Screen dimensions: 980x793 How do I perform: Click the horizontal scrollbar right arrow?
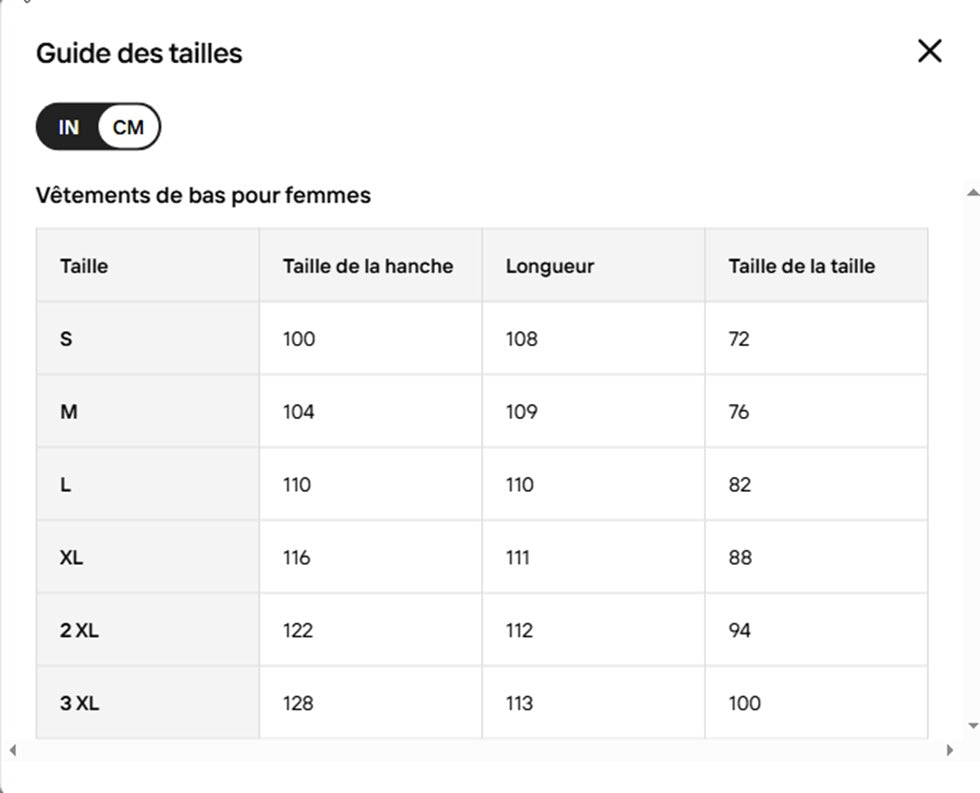tap(949, 750)
